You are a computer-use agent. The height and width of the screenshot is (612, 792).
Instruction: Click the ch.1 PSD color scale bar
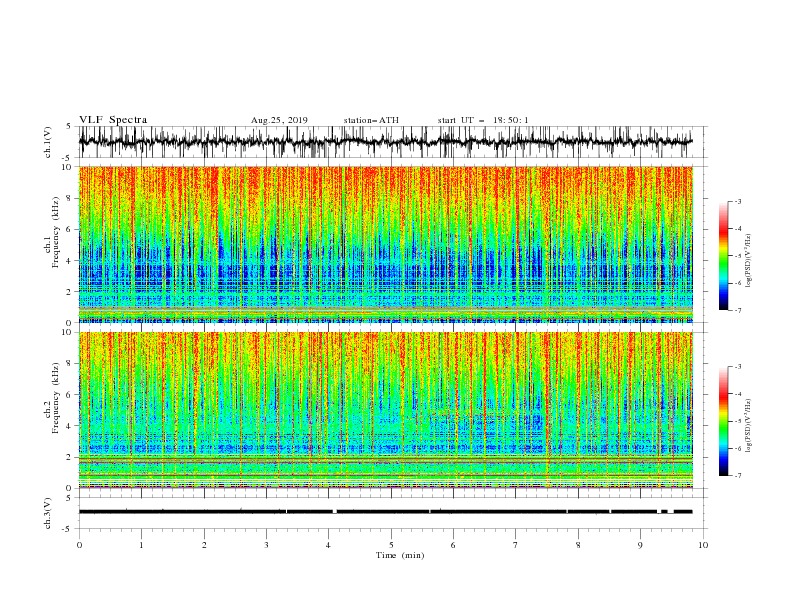click(723, 256)
